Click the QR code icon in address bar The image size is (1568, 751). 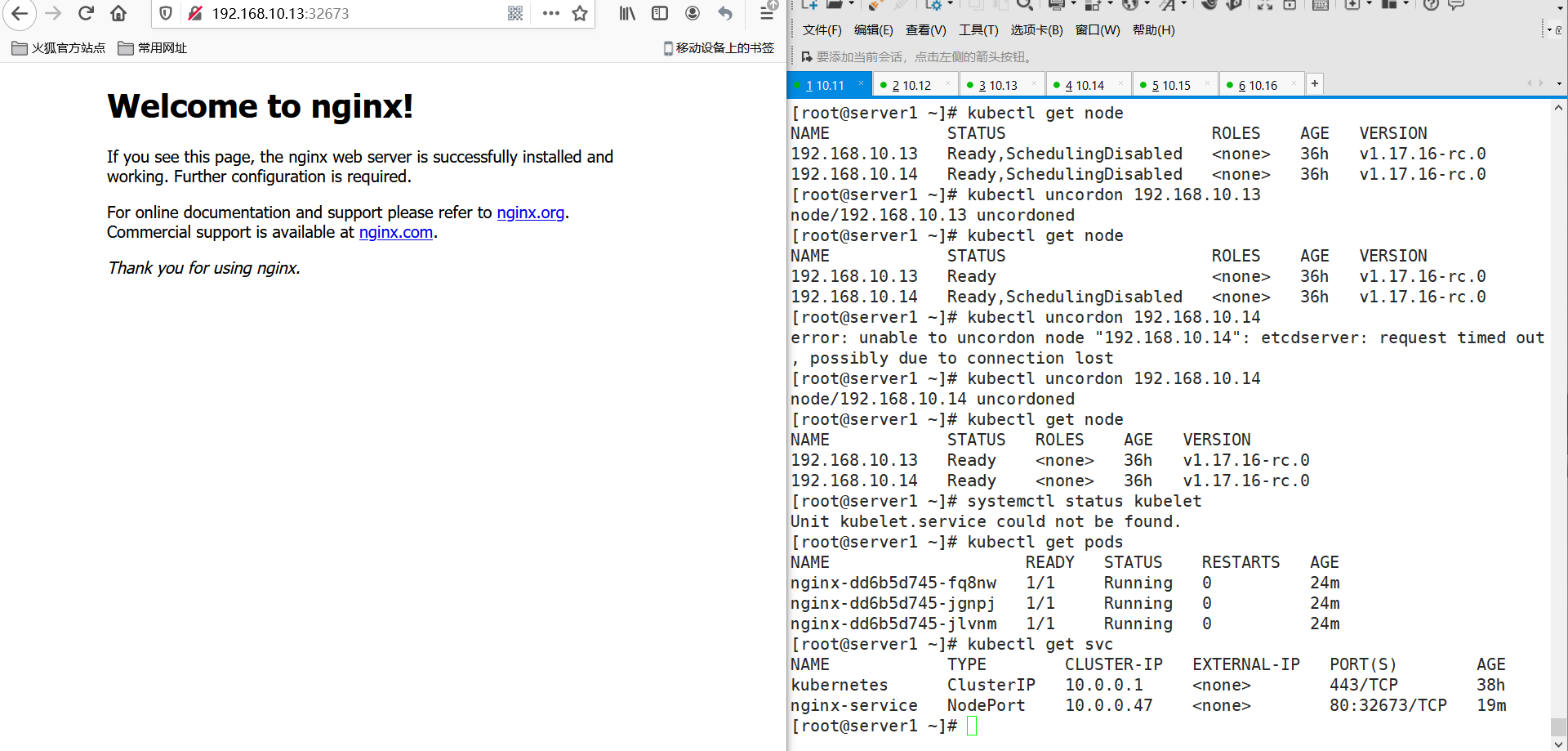pos(515,13)
